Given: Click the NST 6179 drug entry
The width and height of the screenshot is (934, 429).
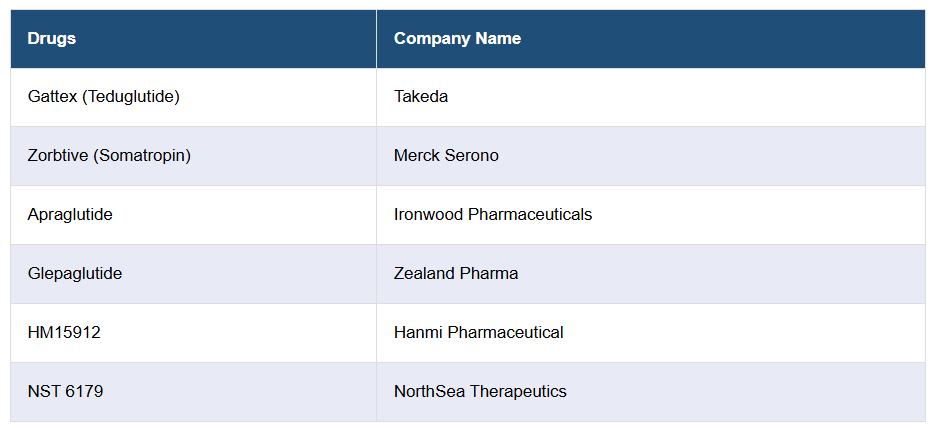Looking at the screenshot, I should (65, 392).
